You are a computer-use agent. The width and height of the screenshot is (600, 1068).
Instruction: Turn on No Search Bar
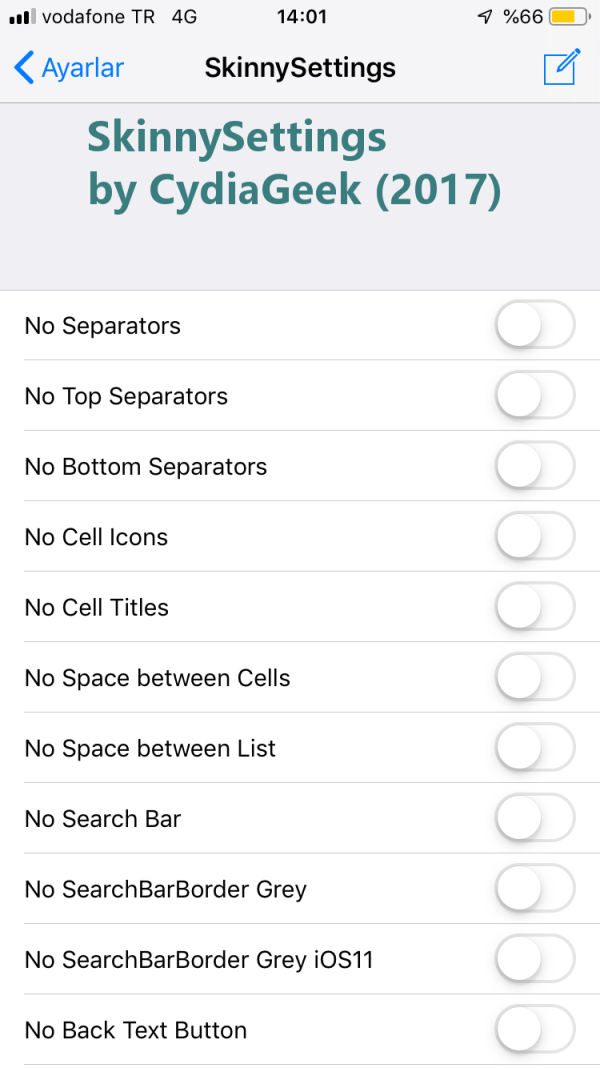tap(535, 819)
